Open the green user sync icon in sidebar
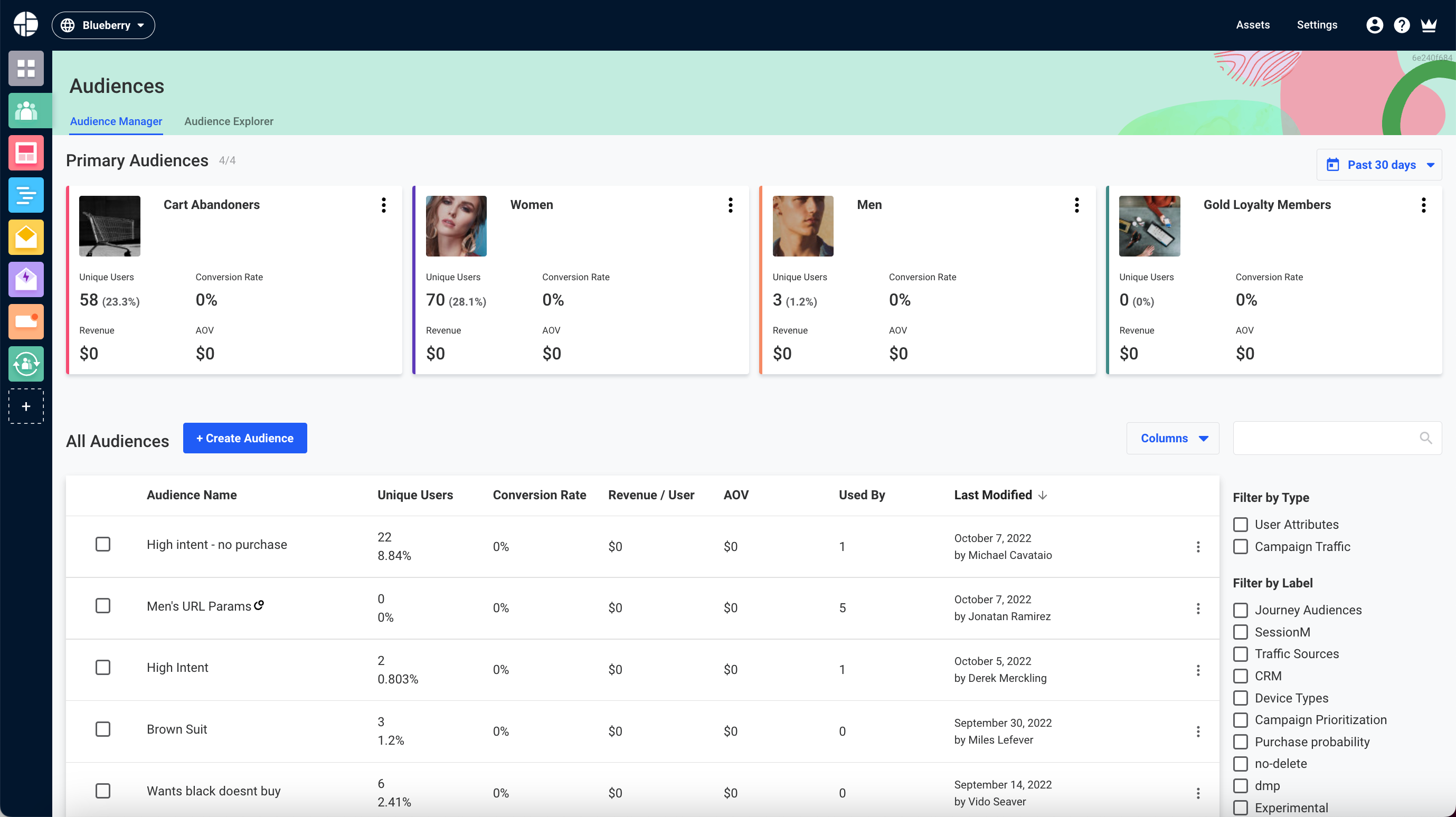This screenshot has height=817, width=1456. 26,364
